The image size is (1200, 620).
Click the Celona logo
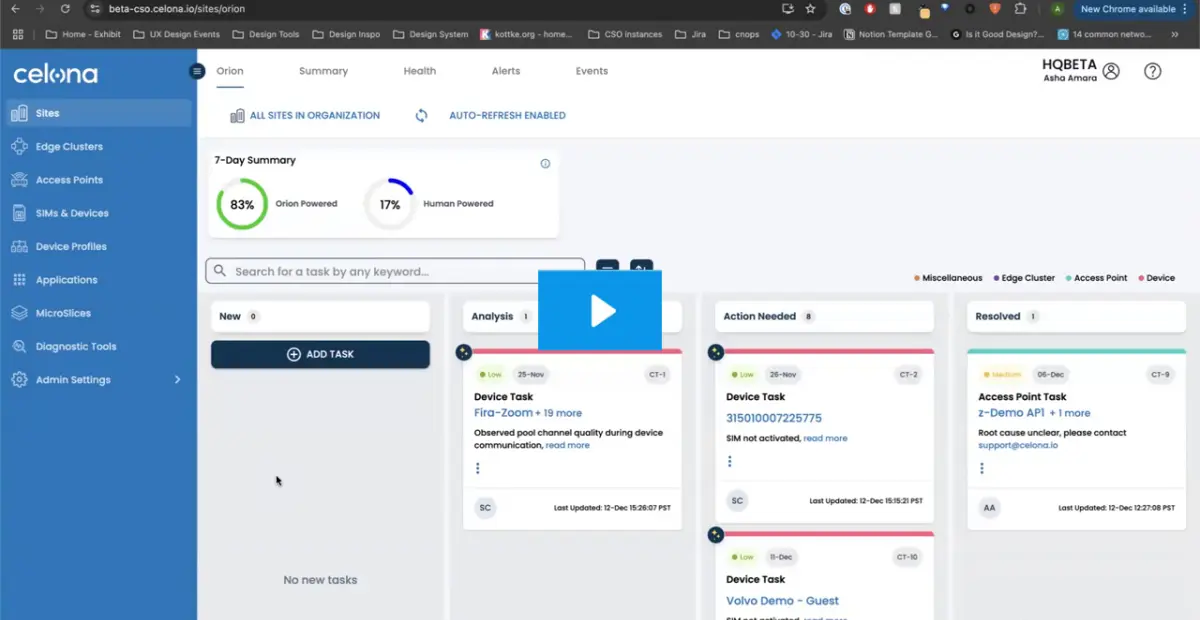coord(55,74)
